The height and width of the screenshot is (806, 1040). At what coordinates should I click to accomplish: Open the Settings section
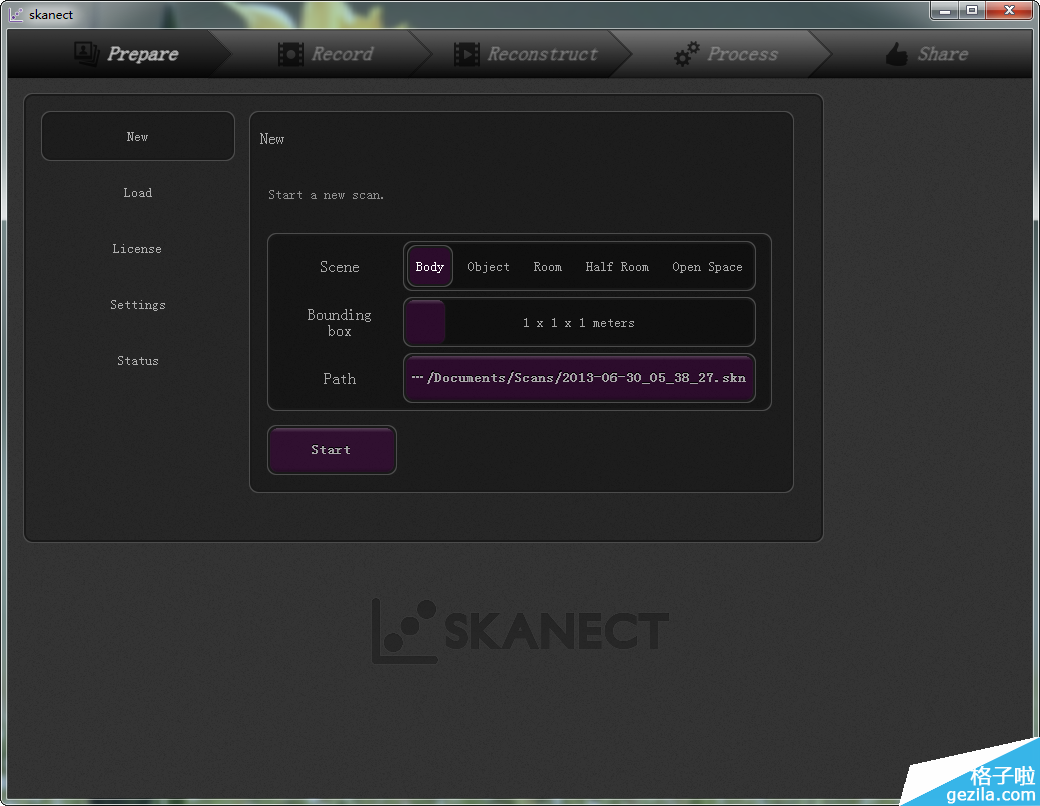138,305
